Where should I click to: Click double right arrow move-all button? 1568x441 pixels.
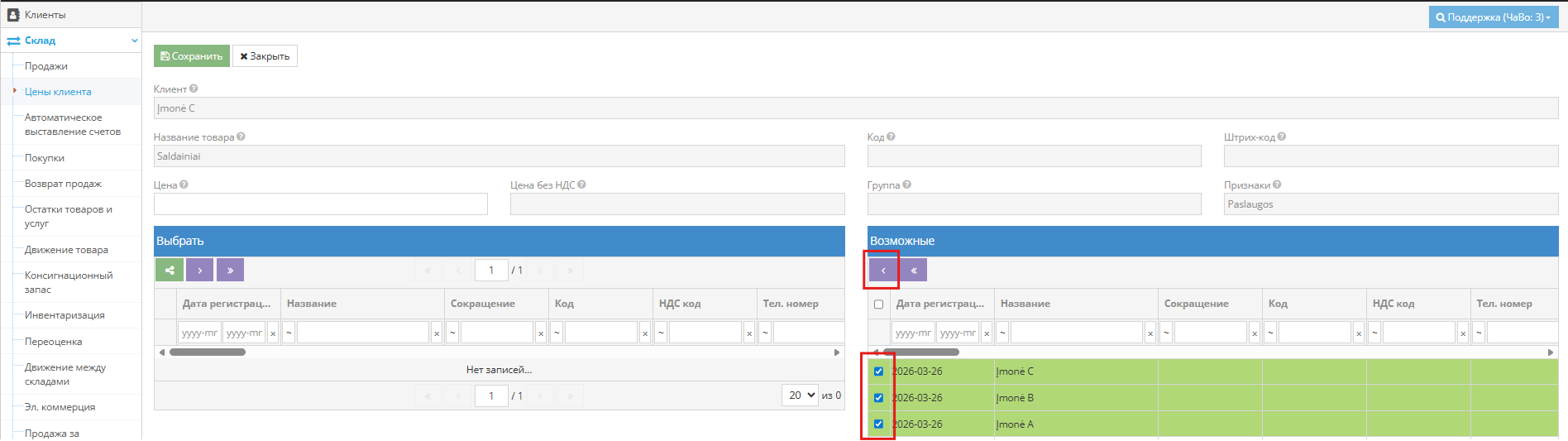point(230,270)
